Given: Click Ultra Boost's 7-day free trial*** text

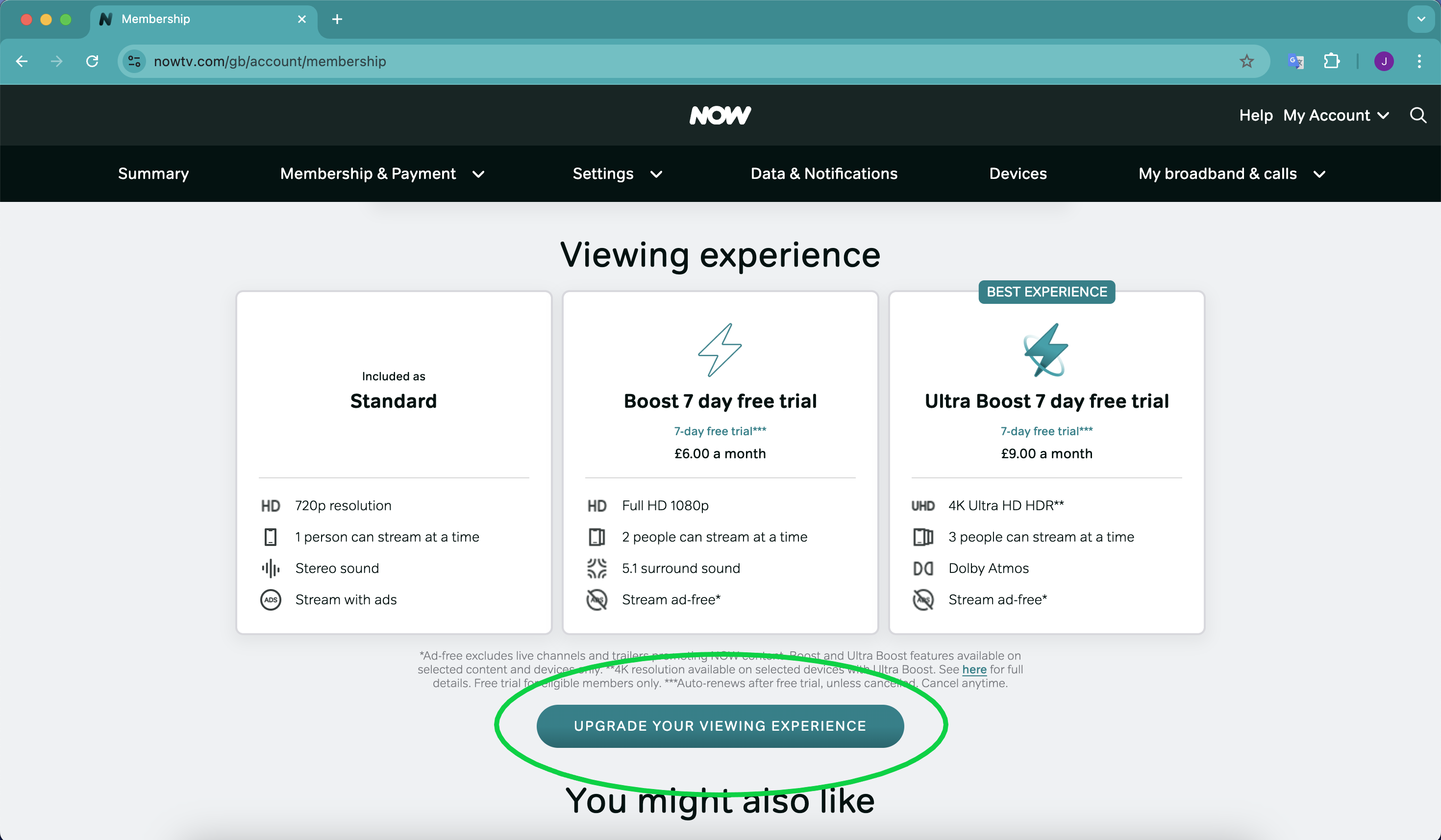Looking at the screenshot, I should (1046, 431).
